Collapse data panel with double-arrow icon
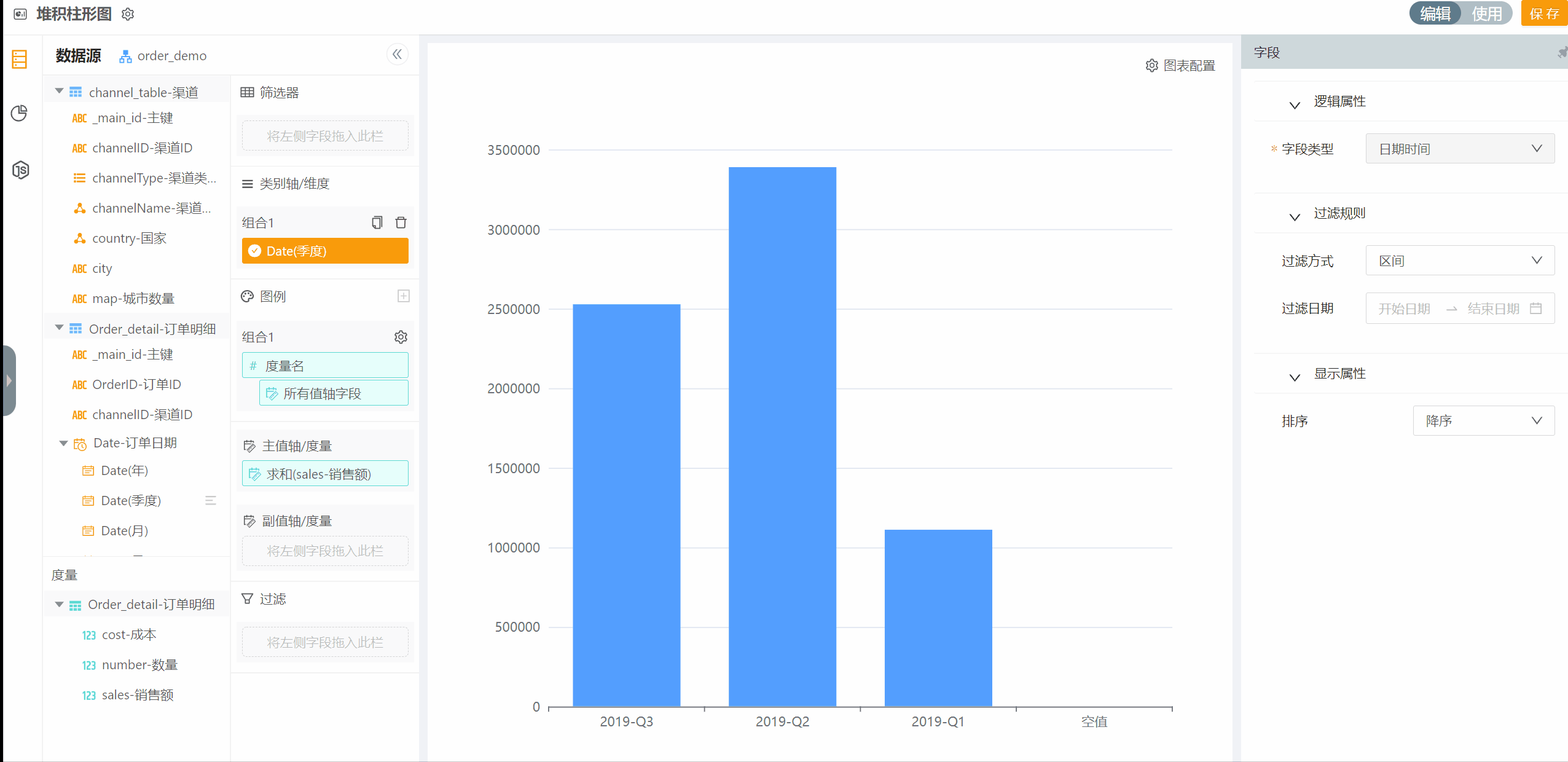The height and width of the screenshot is (762, 1568). point(398,55)
